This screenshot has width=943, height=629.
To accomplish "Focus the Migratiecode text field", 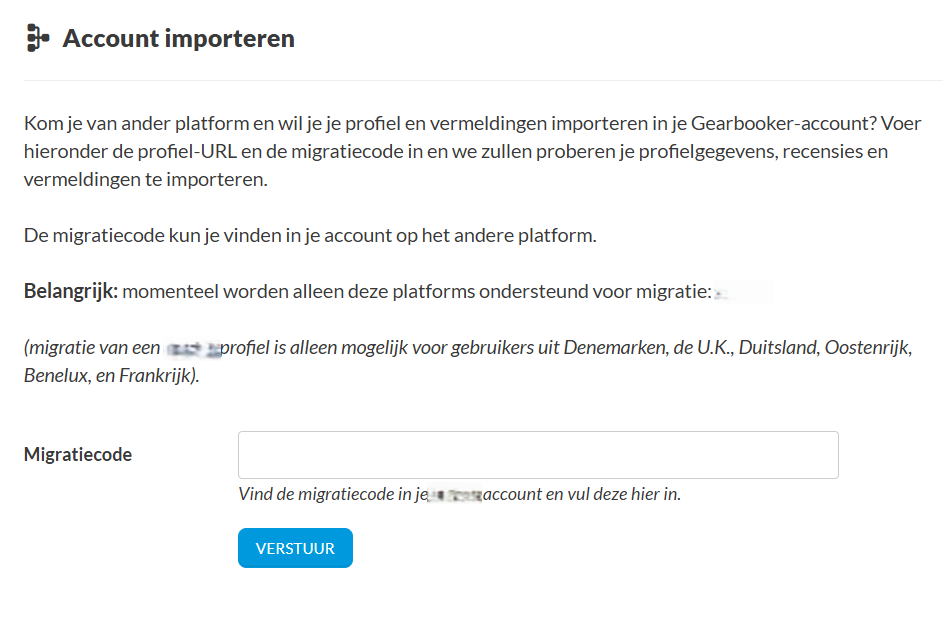I will [x=537, y=455].
